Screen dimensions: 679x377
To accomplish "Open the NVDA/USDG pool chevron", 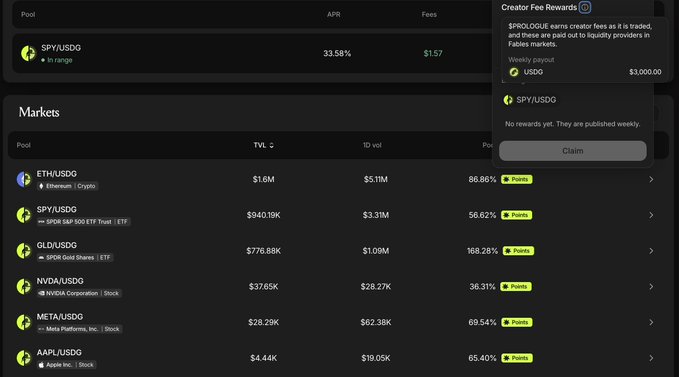I will pyautogui.click(x=651, y=287).
